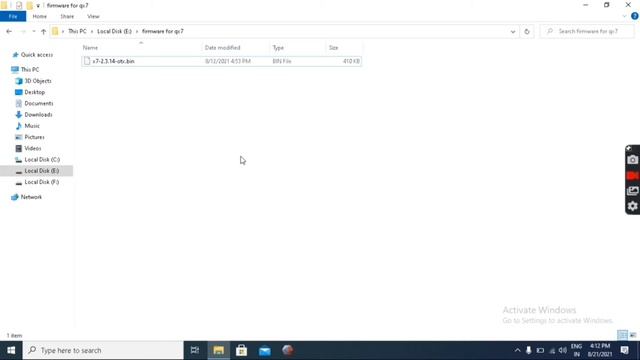Open Documents in the navigation pane

pos(38,104)
